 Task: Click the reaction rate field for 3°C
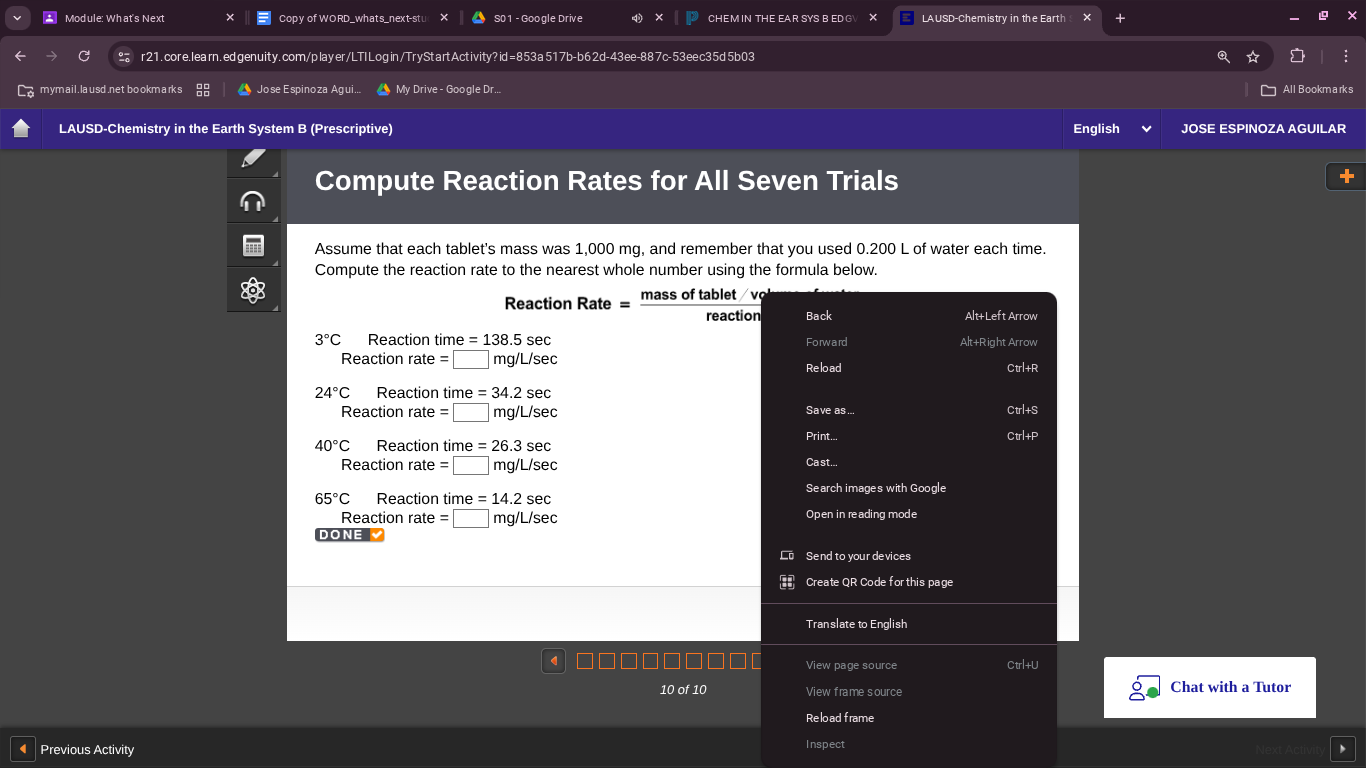pyautogui.click(x=470, y=359)
